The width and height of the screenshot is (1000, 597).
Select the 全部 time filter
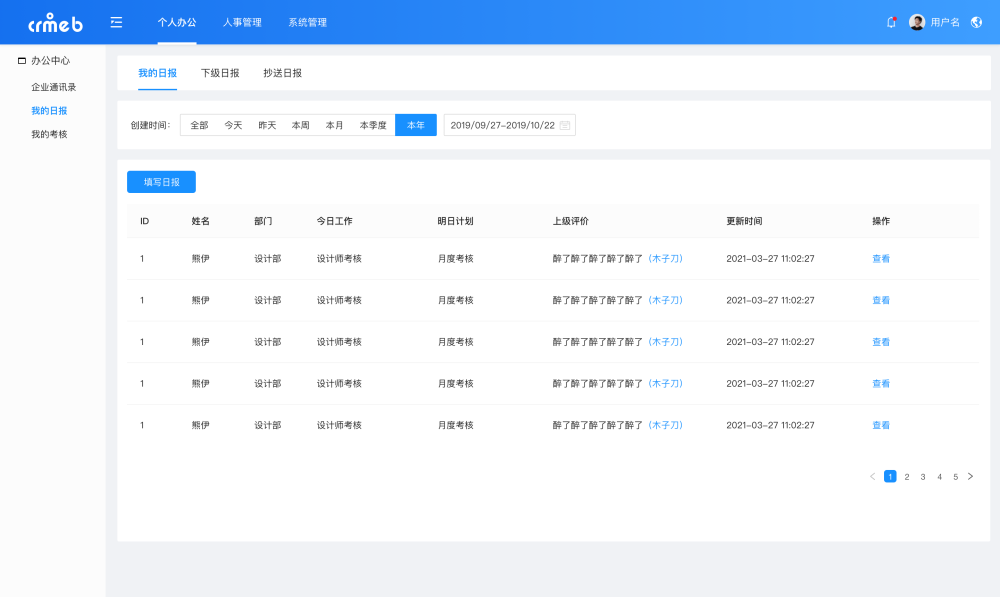[x=200, y=125]
